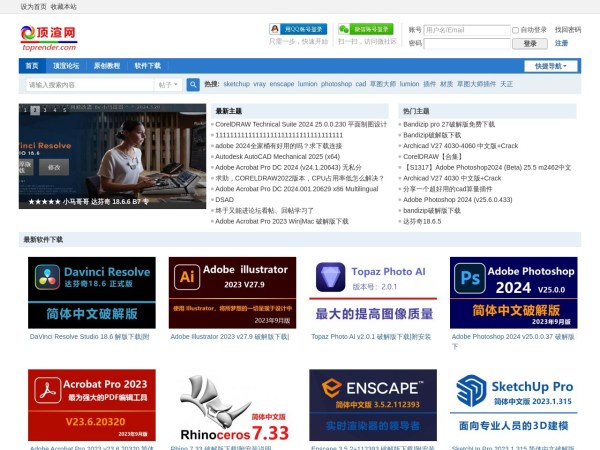Open the 原创教程 nav tab
The width and height of the screenshot is (600, 450).
pyautogui.click(x=107, y=66)
